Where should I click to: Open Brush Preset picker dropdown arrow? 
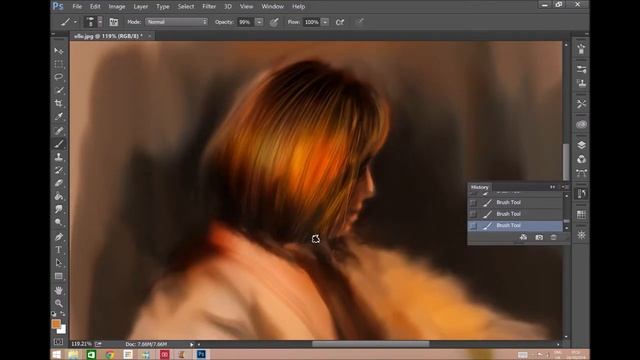coord(100,22)
